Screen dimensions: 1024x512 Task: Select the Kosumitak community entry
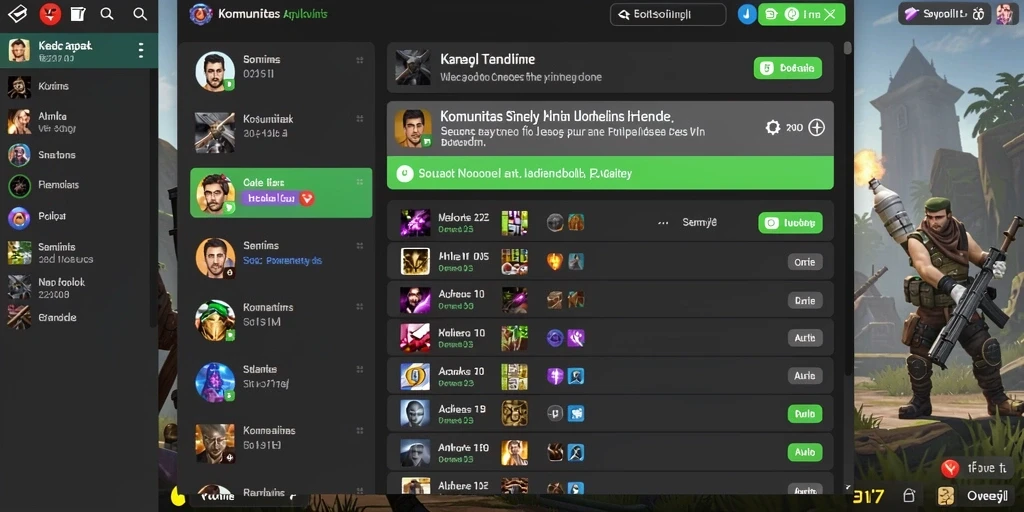click(281, 131)
